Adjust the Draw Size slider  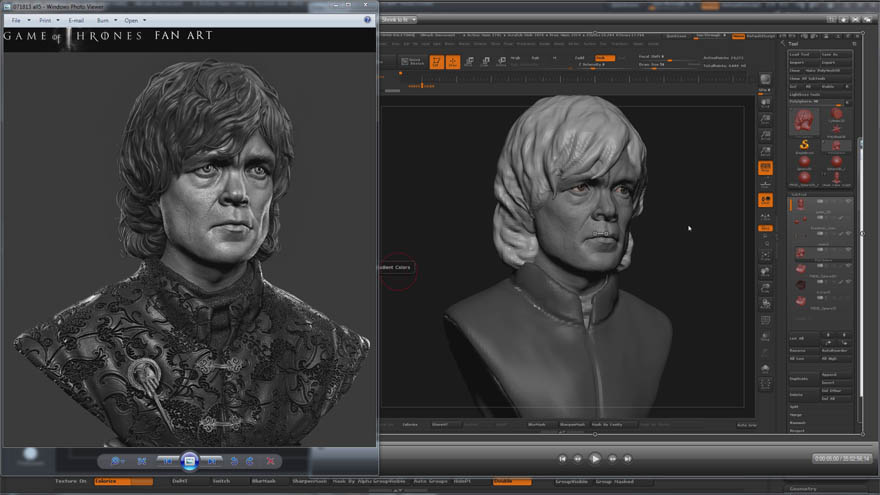[669, 65]
